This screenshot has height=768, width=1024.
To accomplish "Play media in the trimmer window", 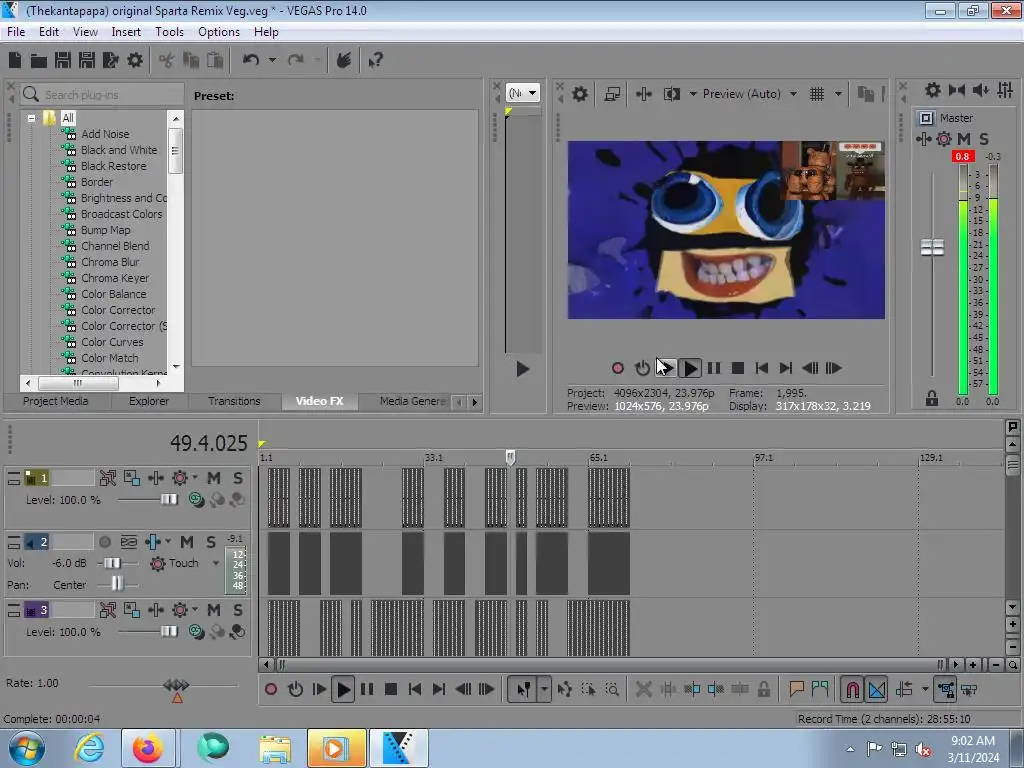I will pyautogui.click(x=522, y=369).
